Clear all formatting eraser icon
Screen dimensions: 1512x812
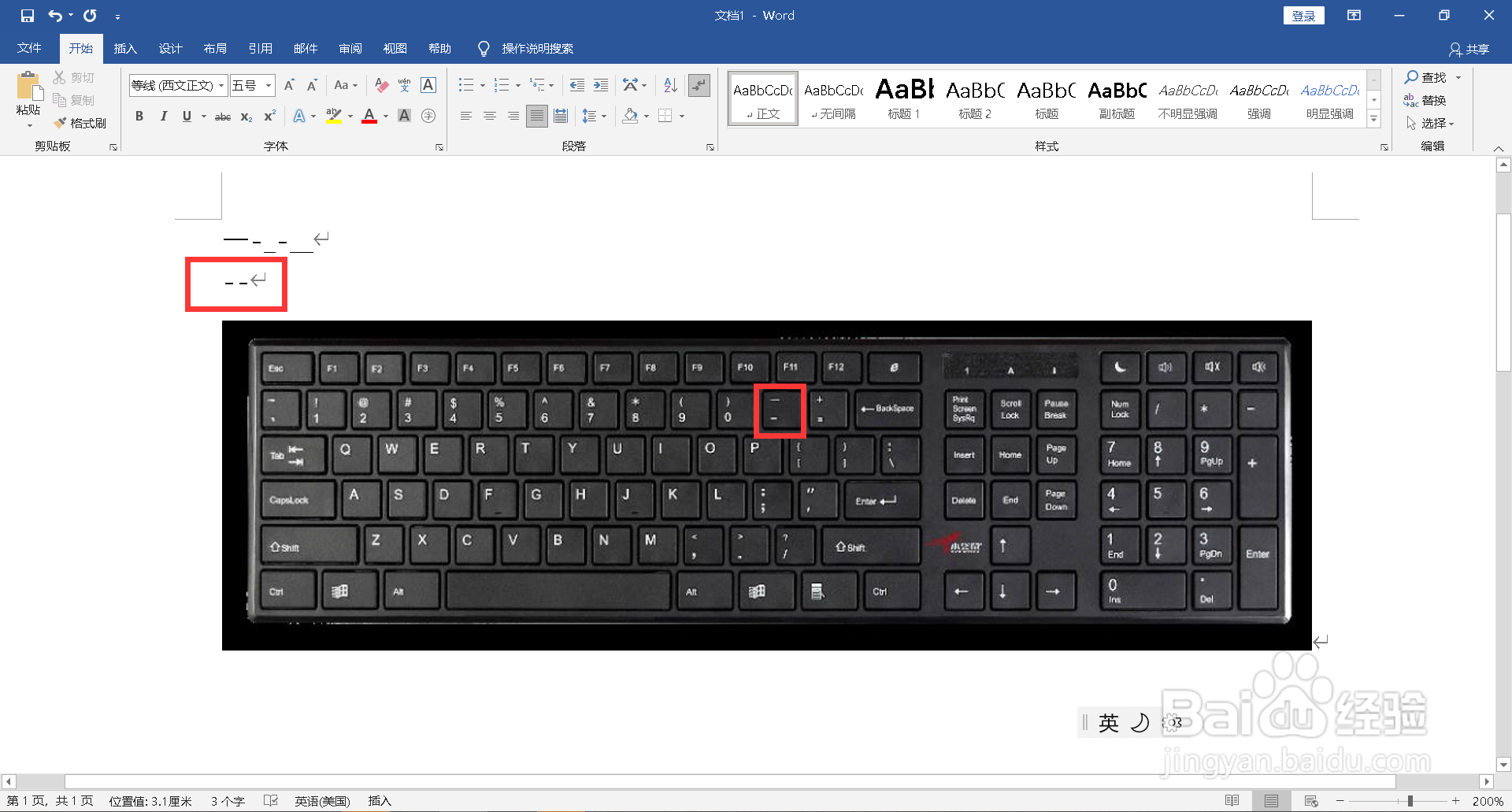coord(382,85)
